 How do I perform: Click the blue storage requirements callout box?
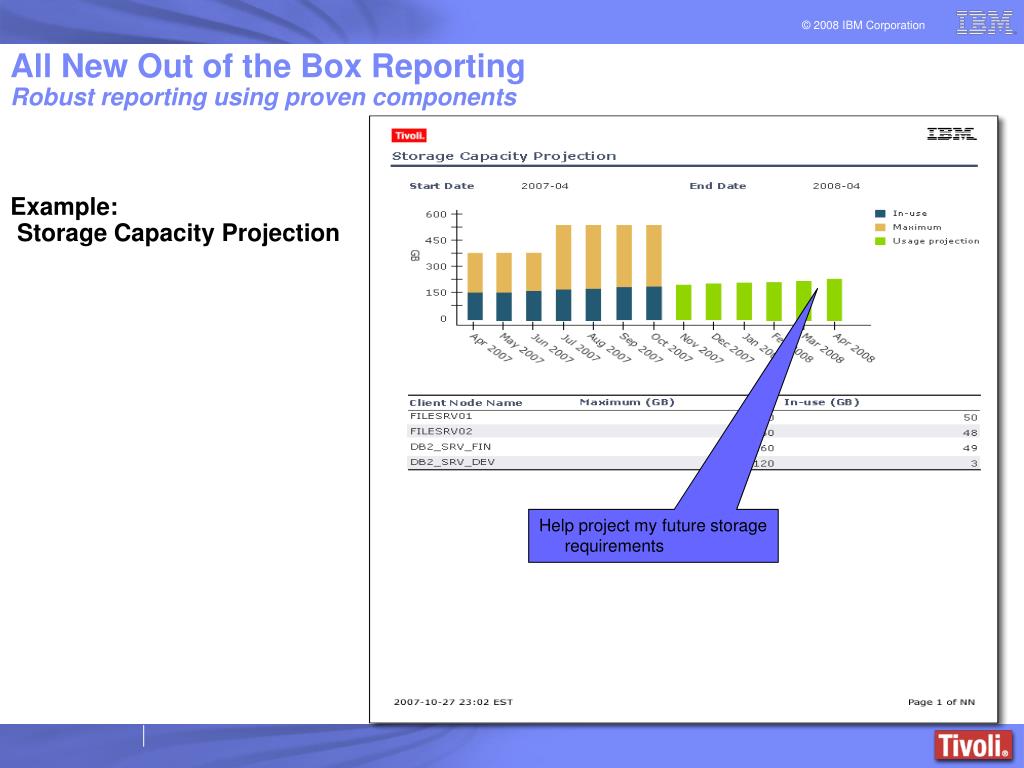tap(653, 536)
